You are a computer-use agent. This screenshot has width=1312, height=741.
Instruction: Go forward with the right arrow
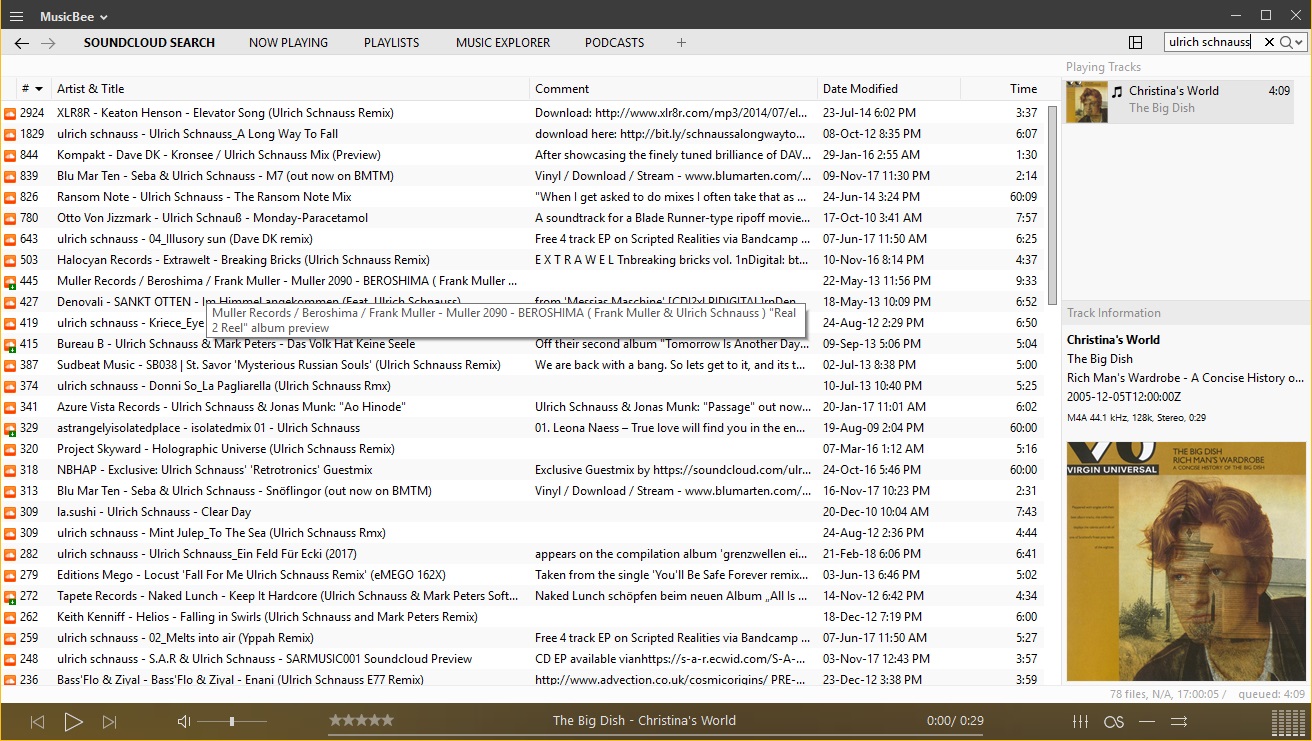pos(48,43)
